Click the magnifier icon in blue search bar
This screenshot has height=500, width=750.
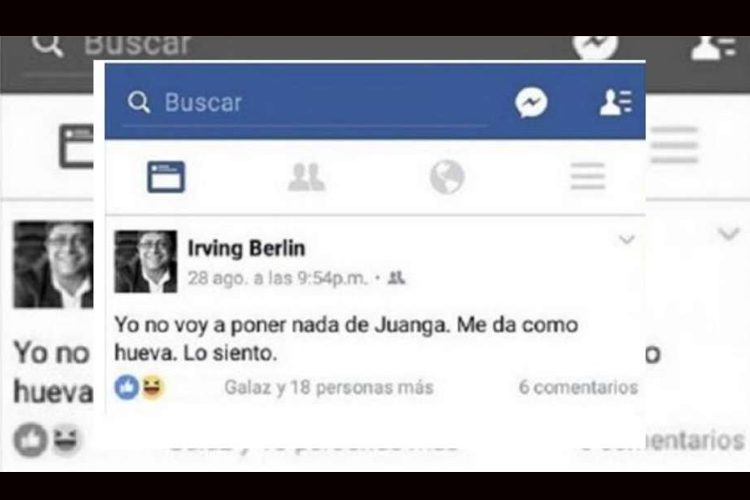(139, 102)
